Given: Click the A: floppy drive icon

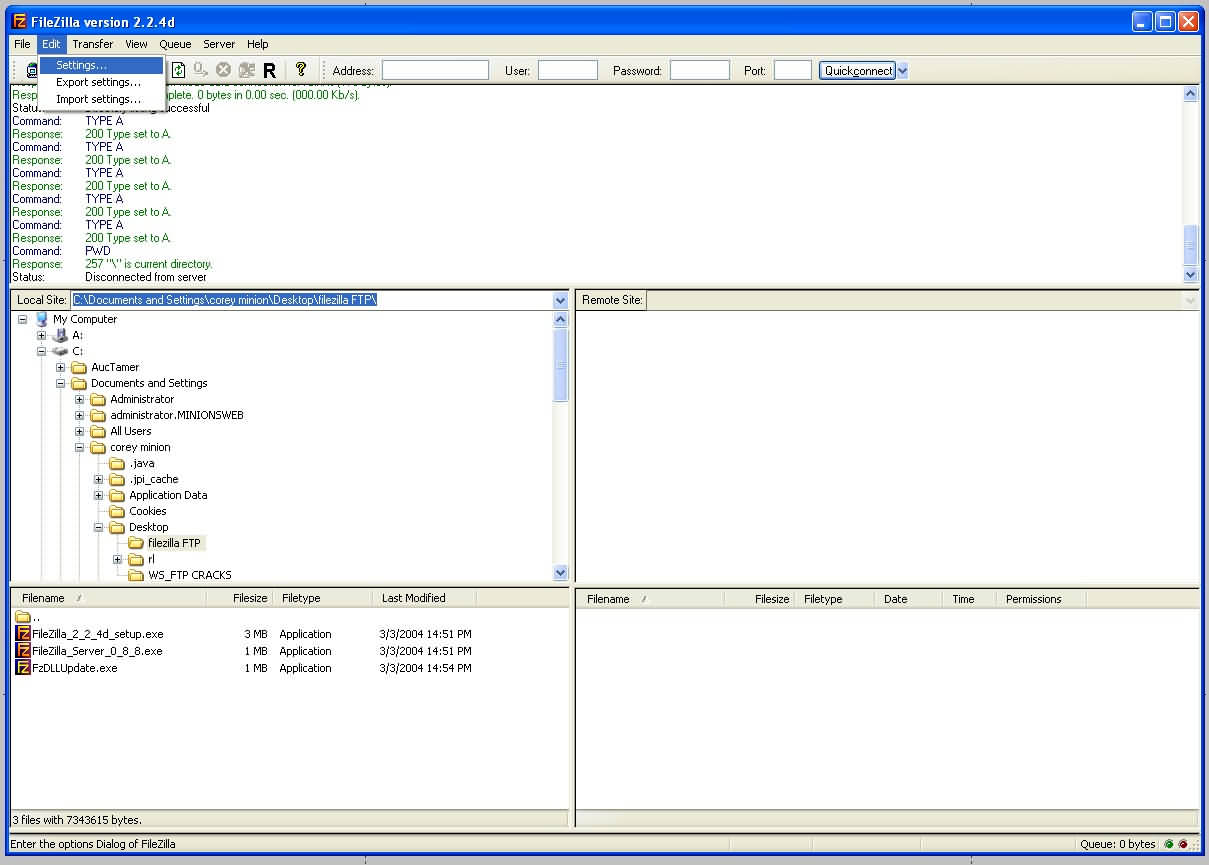Looking at the screenshot, I should click(60, 335).
